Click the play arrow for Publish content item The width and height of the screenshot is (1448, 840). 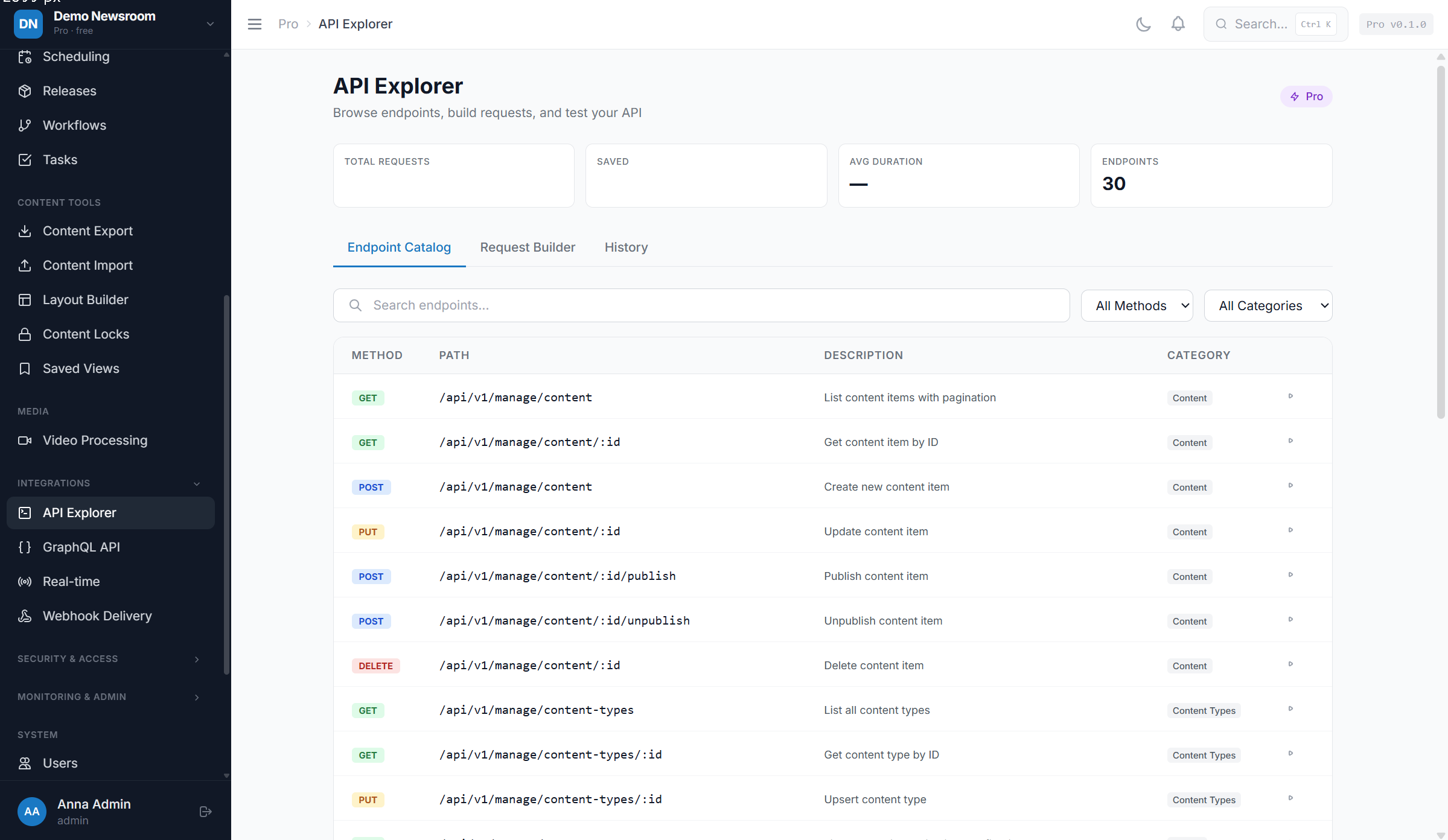click(1290, 575)
